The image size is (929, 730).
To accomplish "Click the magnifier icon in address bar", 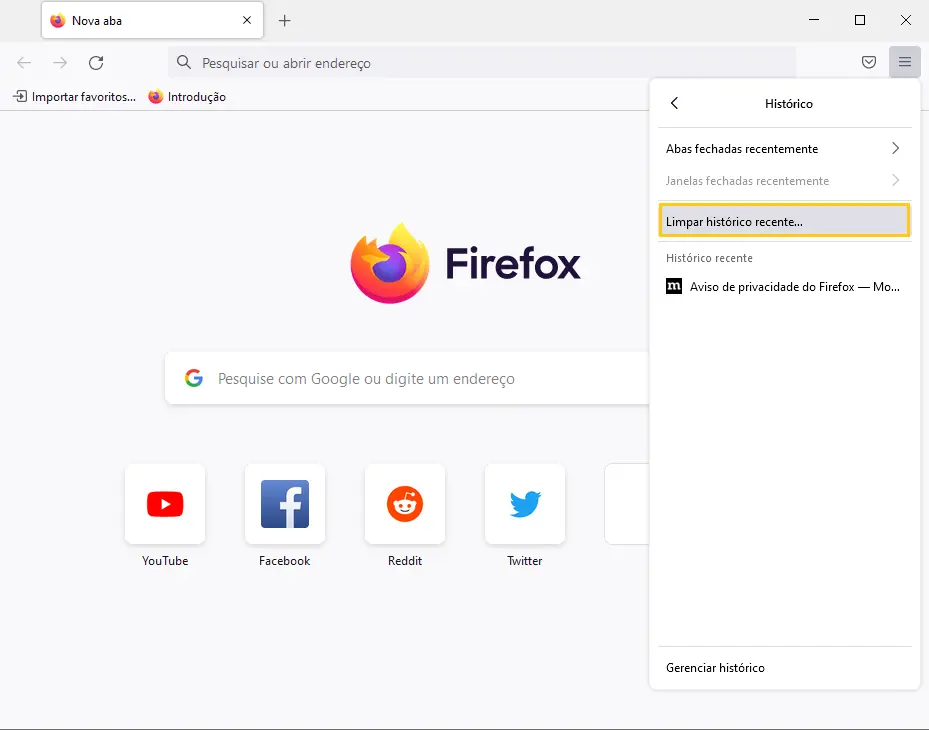I will click(184, 62).
